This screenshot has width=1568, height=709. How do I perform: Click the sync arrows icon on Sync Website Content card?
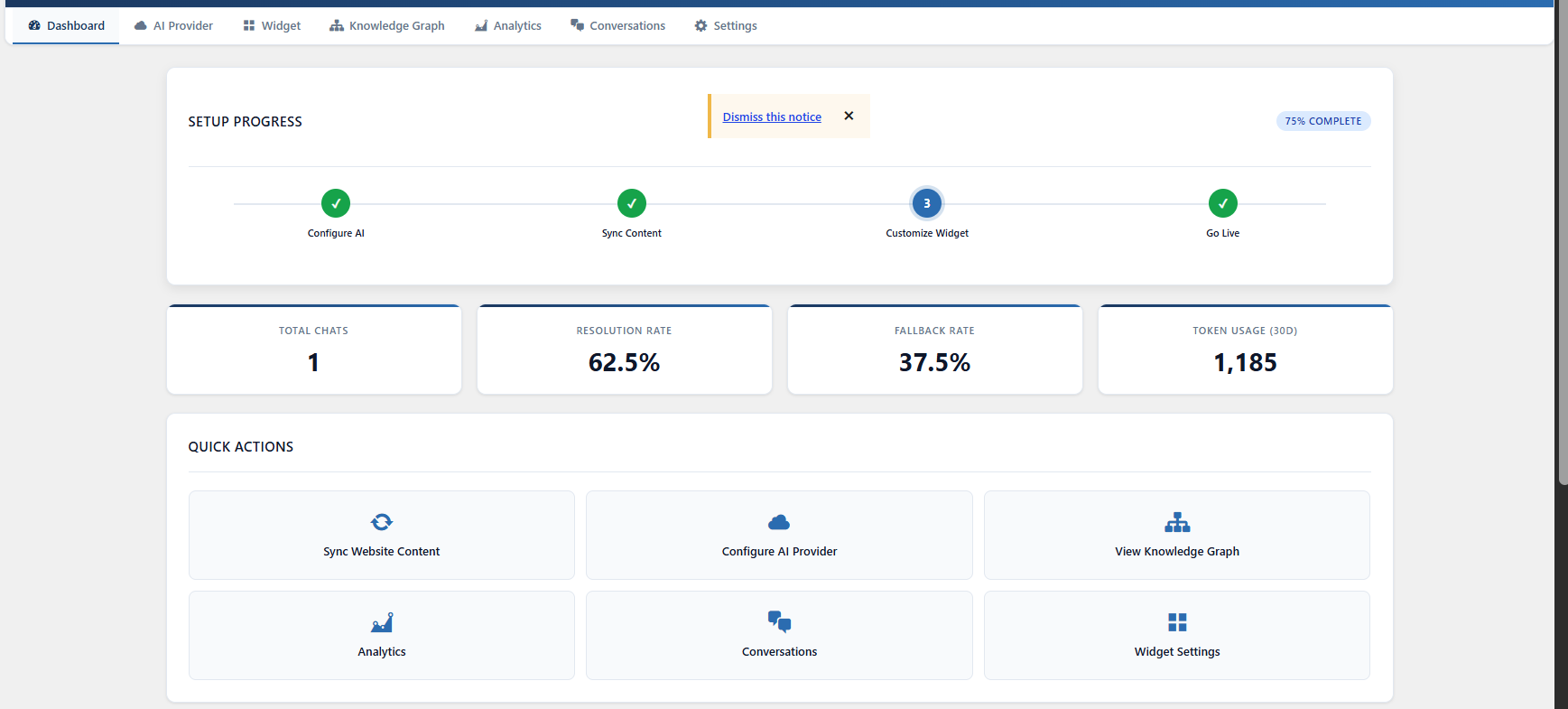click(x=382, y=522)
